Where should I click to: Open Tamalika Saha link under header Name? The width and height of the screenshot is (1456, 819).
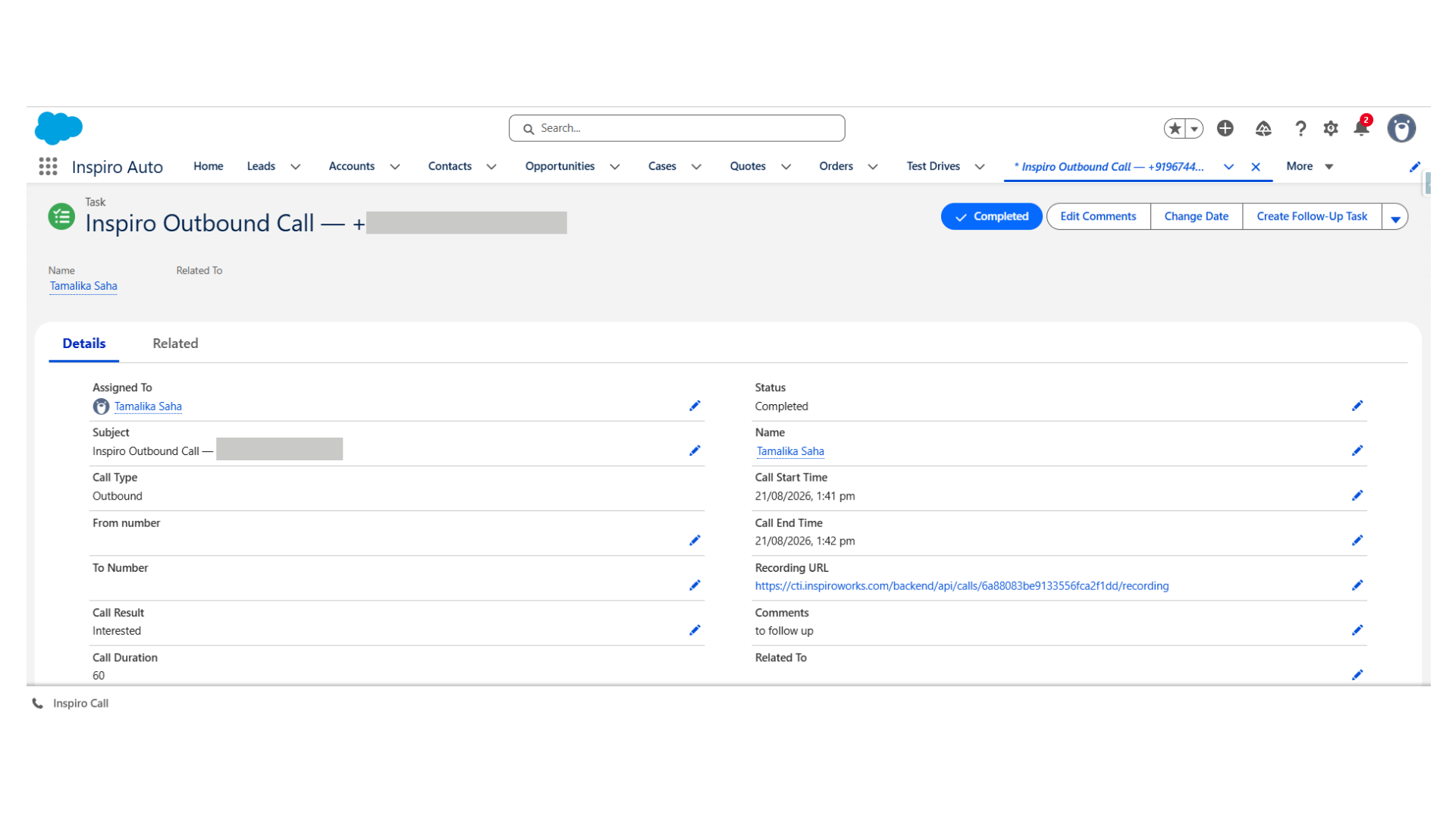[x=83, y=286]
